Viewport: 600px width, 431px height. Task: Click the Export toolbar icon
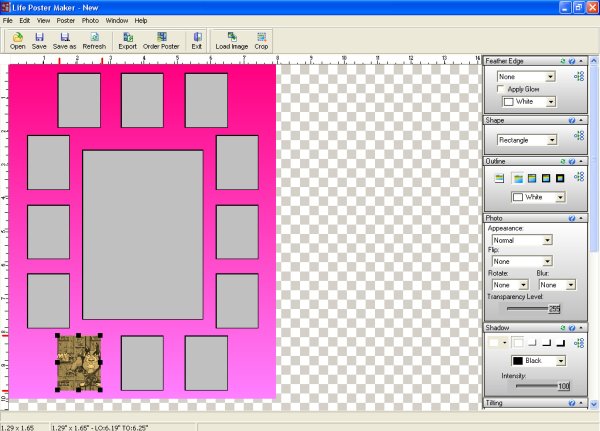tap(128, 40)
